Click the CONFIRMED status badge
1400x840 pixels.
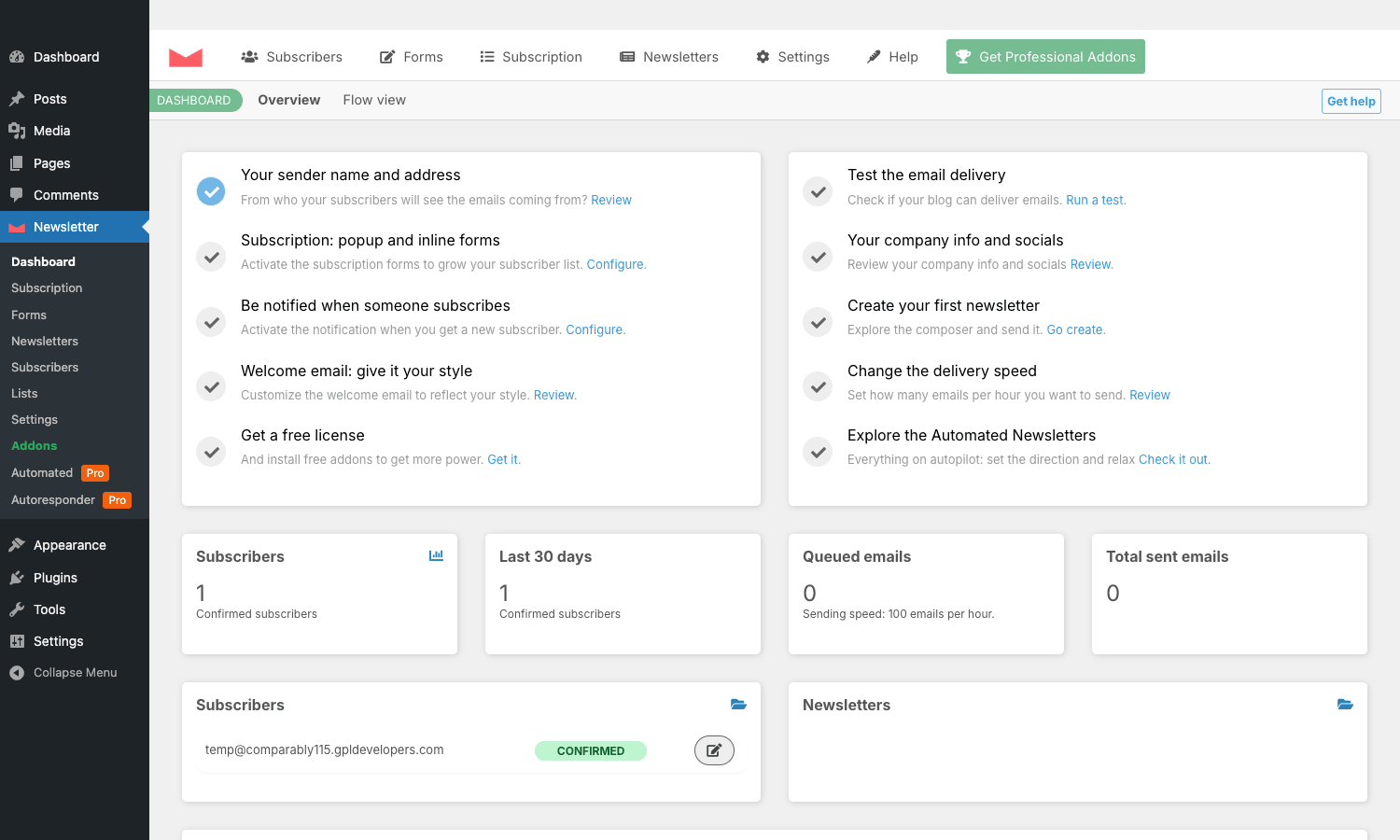[x=591, y=750]
